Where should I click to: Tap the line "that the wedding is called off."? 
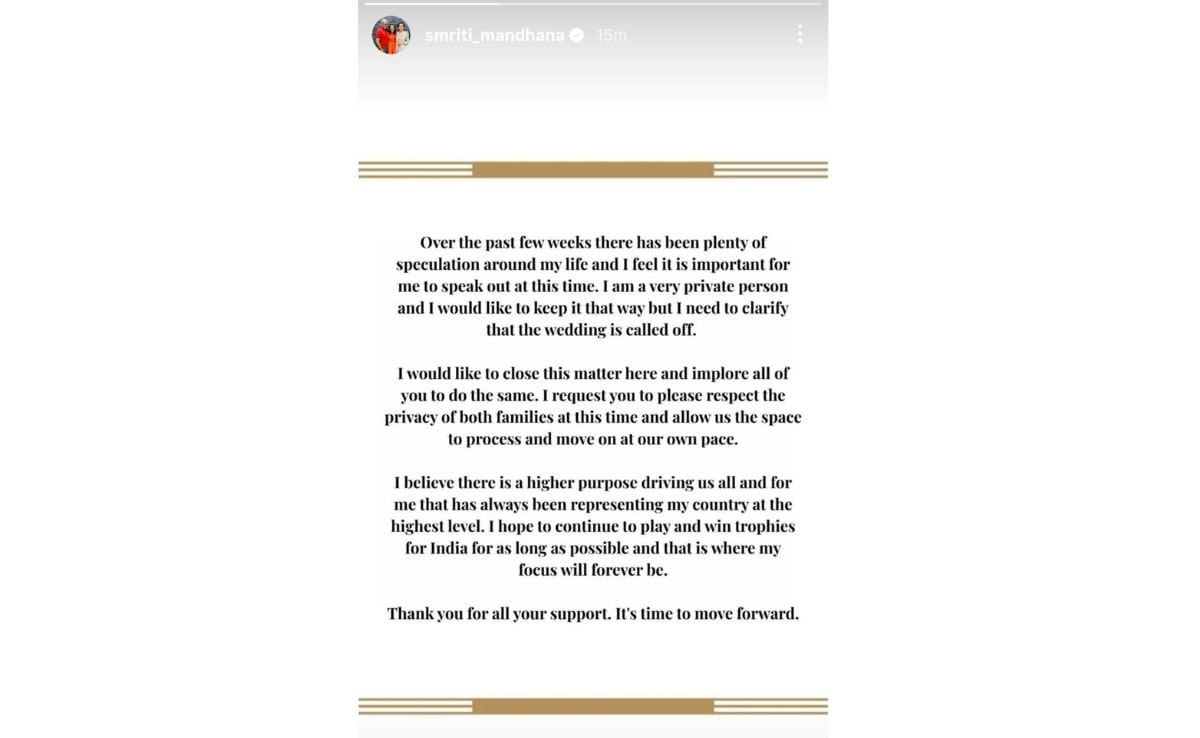coord(591,330)
